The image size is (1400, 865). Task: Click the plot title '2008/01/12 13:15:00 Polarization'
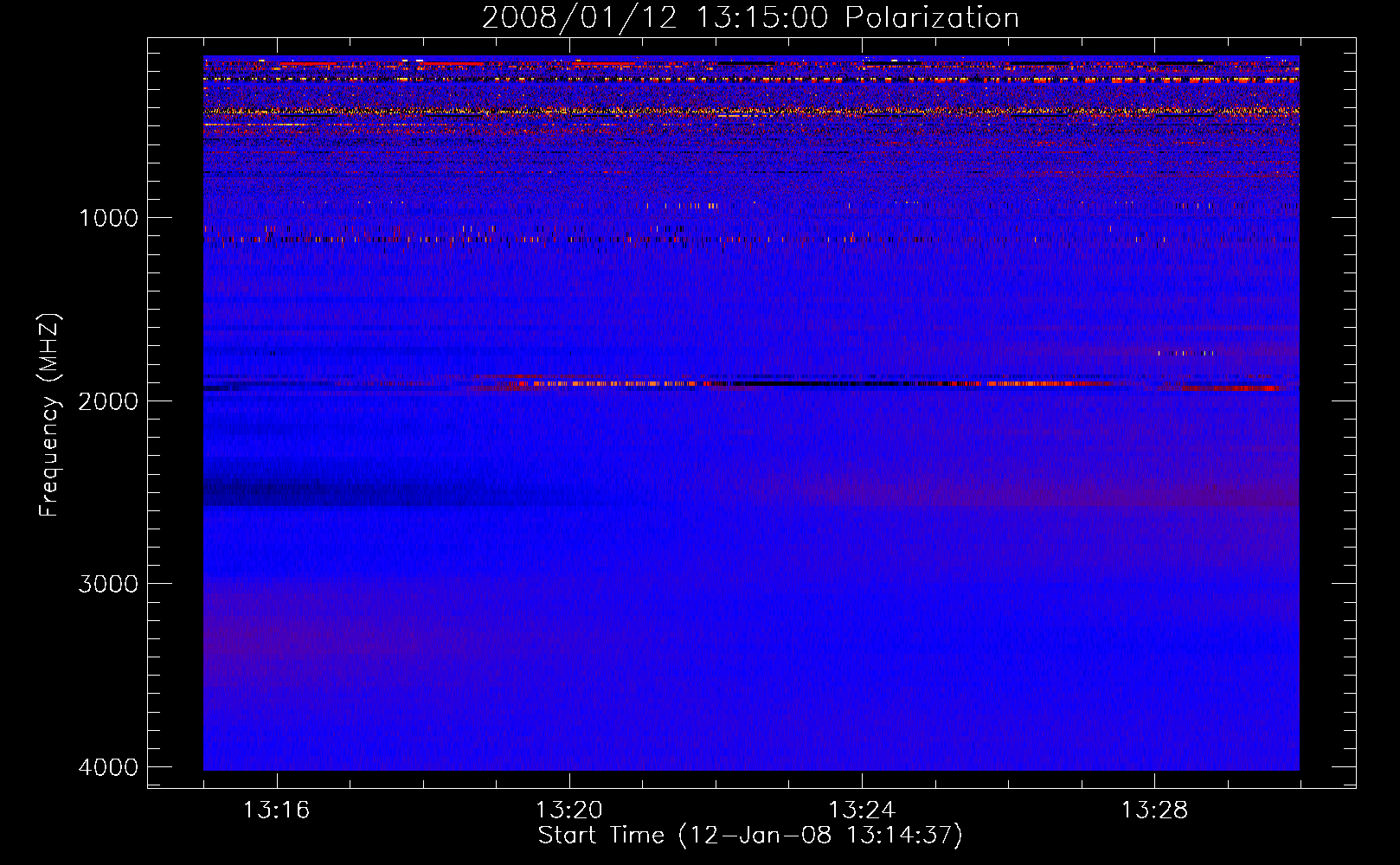click(750, 17)
